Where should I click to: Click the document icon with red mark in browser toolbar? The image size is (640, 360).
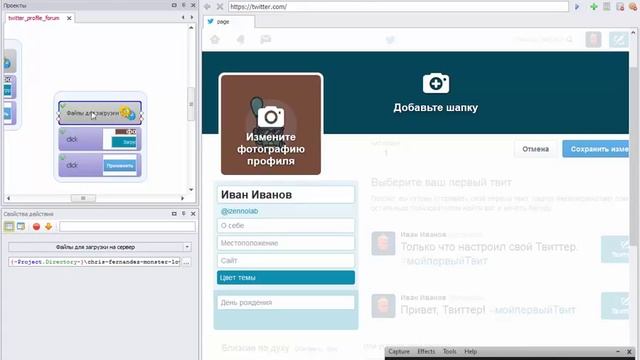(620, 7)
